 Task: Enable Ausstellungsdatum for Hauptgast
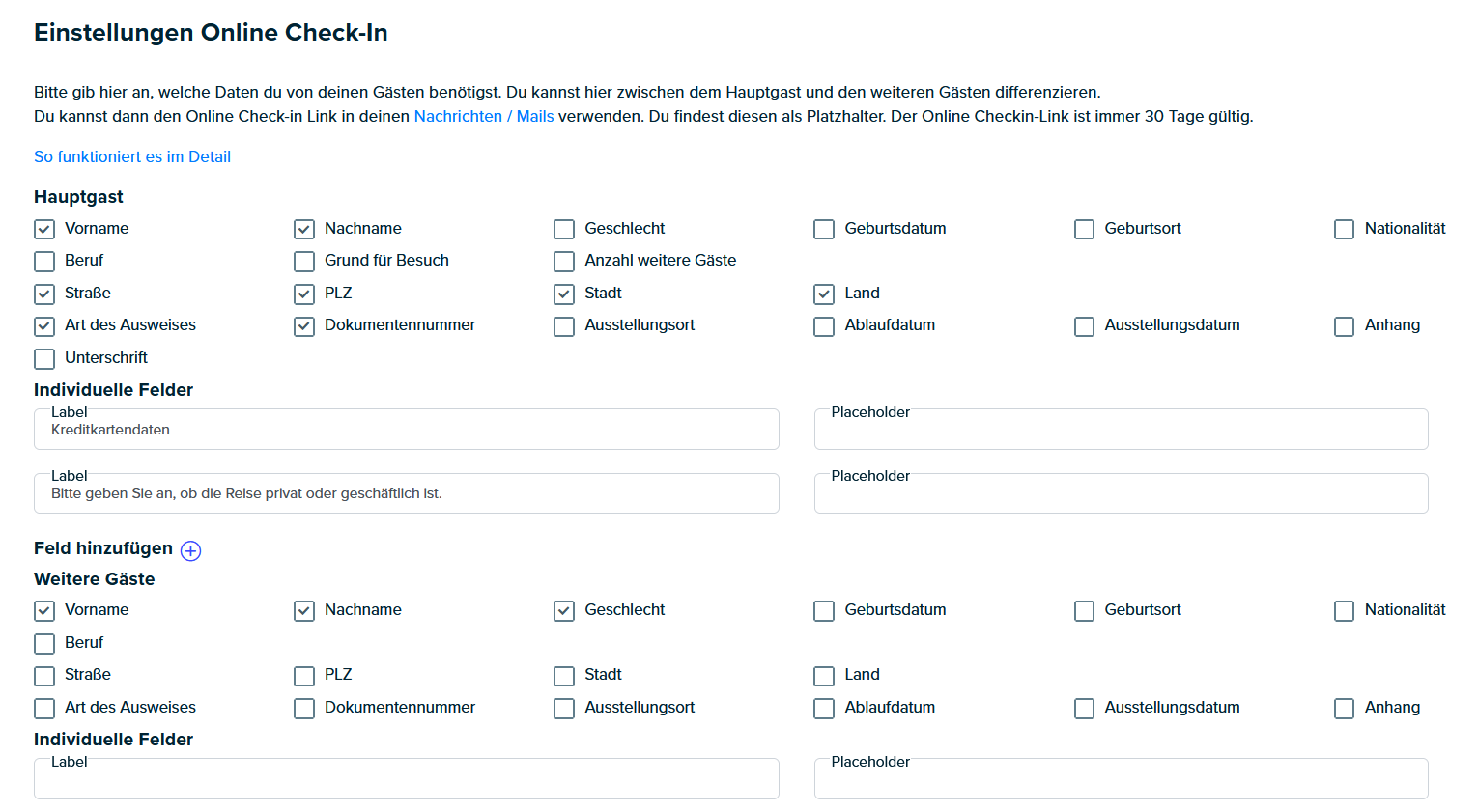click(x=1084, y=325)
